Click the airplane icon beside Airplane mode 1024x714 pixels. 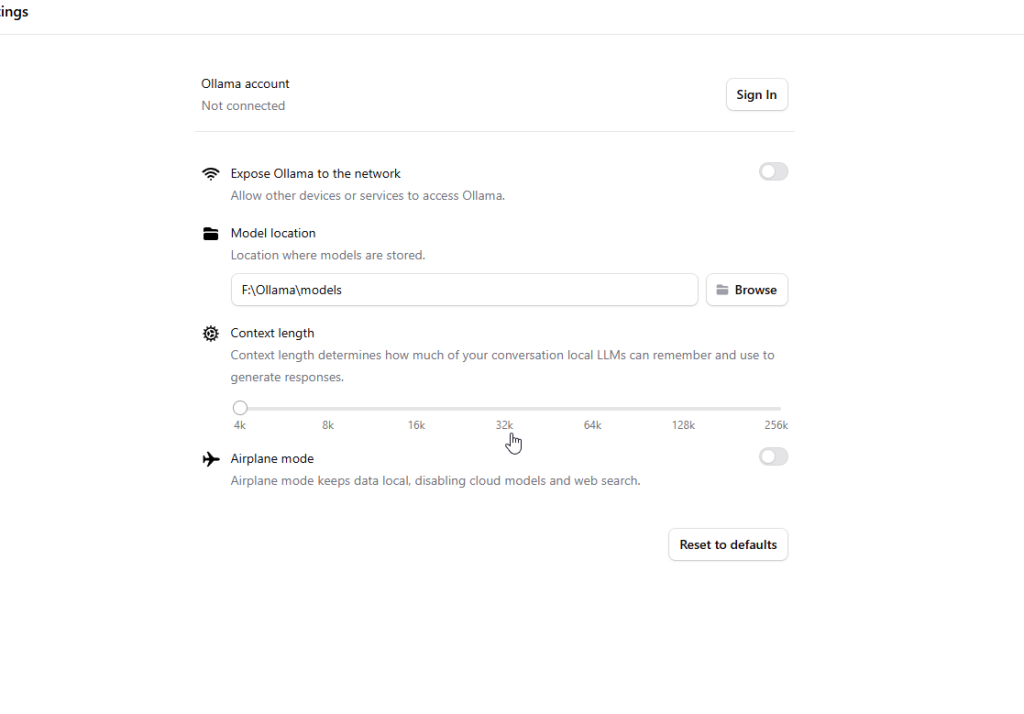click(210, 459)
